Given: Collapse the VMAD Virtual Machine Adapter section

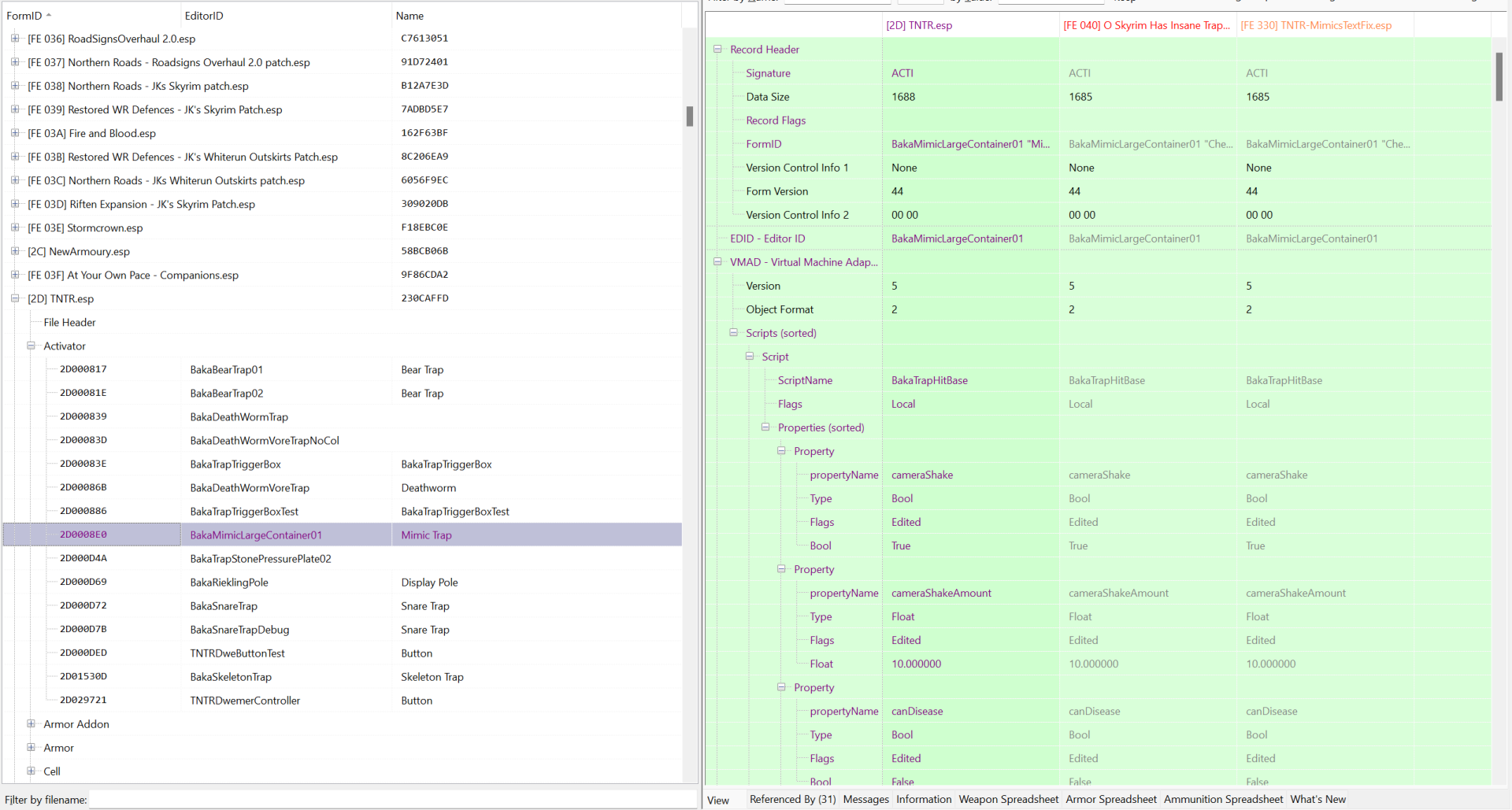Looking at the screenshot, I should [717, 261].
